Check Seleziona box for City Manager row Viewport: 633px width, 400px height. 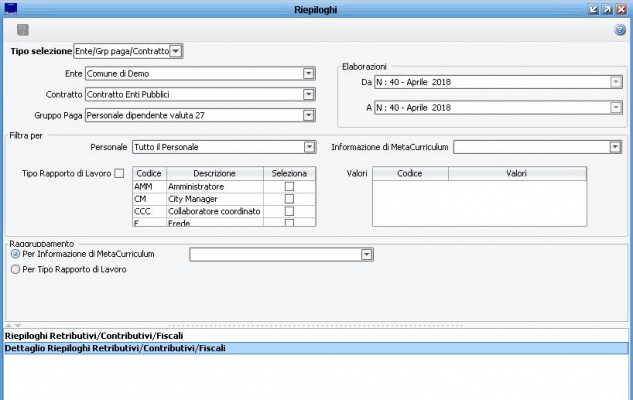[289, 199]
